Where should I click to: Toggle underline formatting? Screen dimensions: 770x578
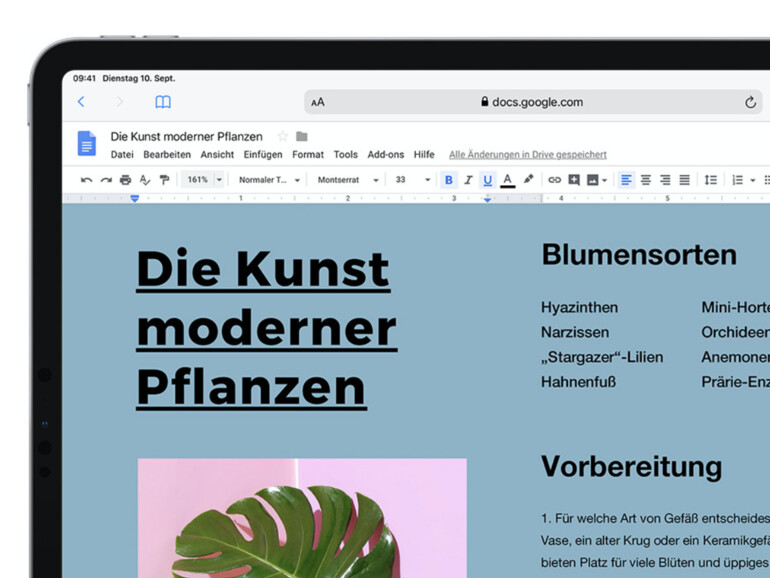point(487,180)
